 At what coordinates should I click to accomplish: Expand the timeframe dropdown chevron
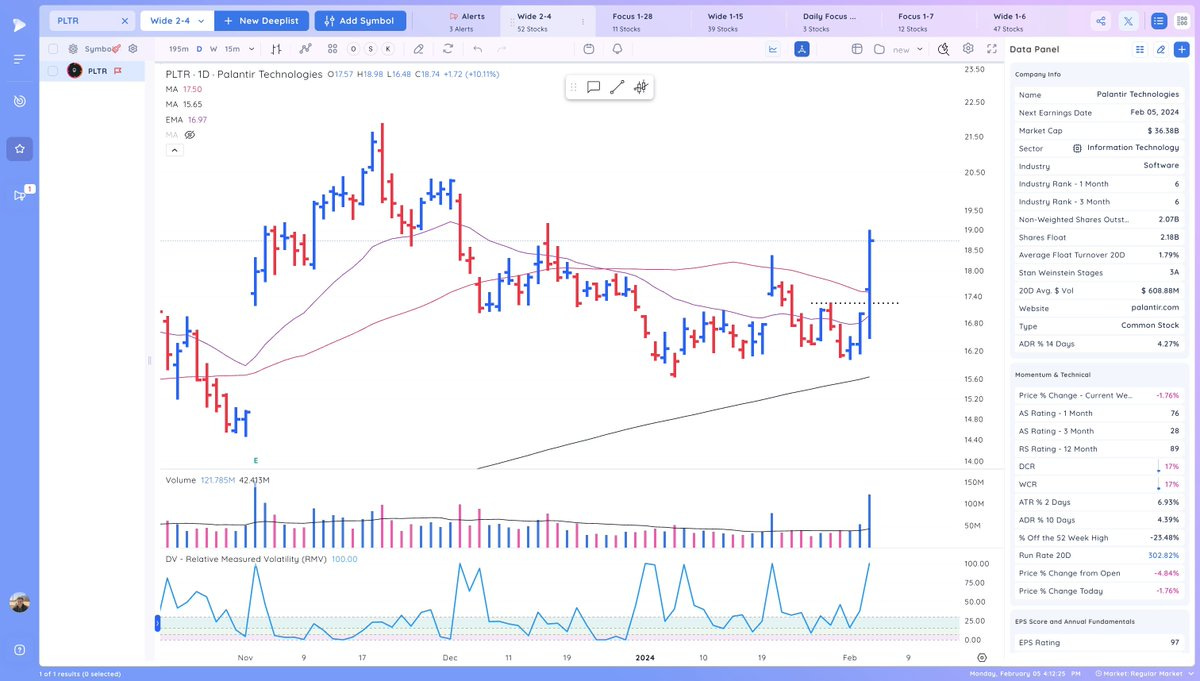[x=250, y=49]
